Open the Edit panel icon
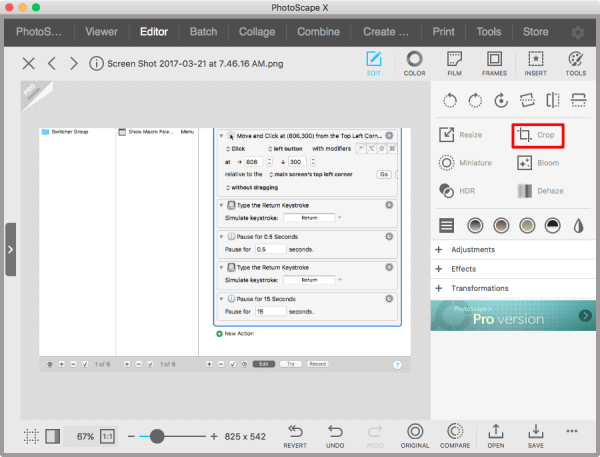This screenshot has height=457, width=600. (x=374, y=64)
